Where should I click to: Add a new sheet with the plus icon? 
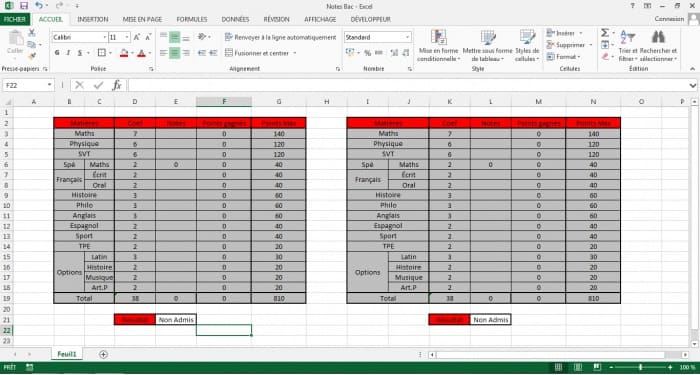[104, 354]
